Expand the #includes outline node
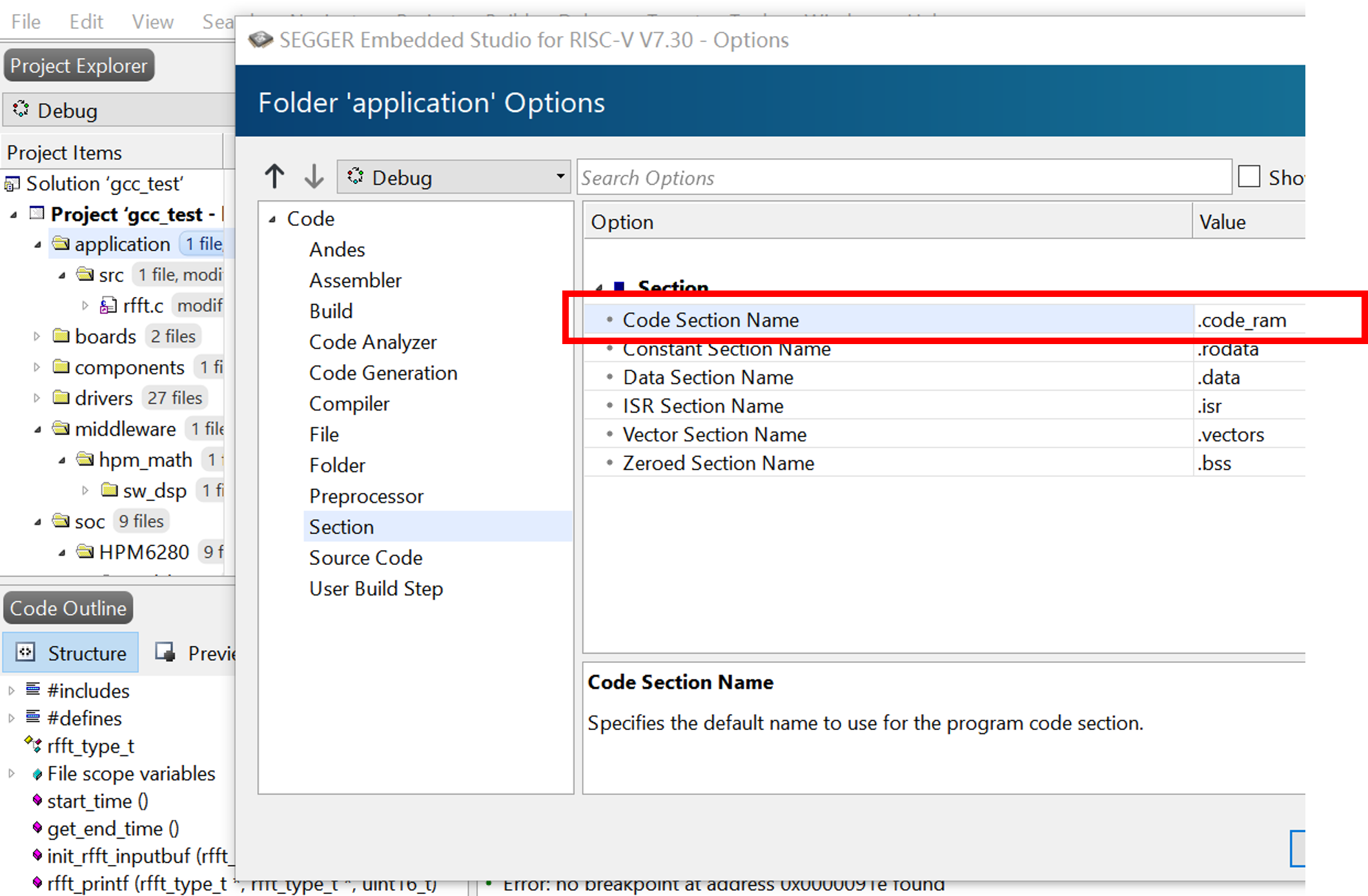The height and width of the screenshot is (896, 1368). [12, 691]
